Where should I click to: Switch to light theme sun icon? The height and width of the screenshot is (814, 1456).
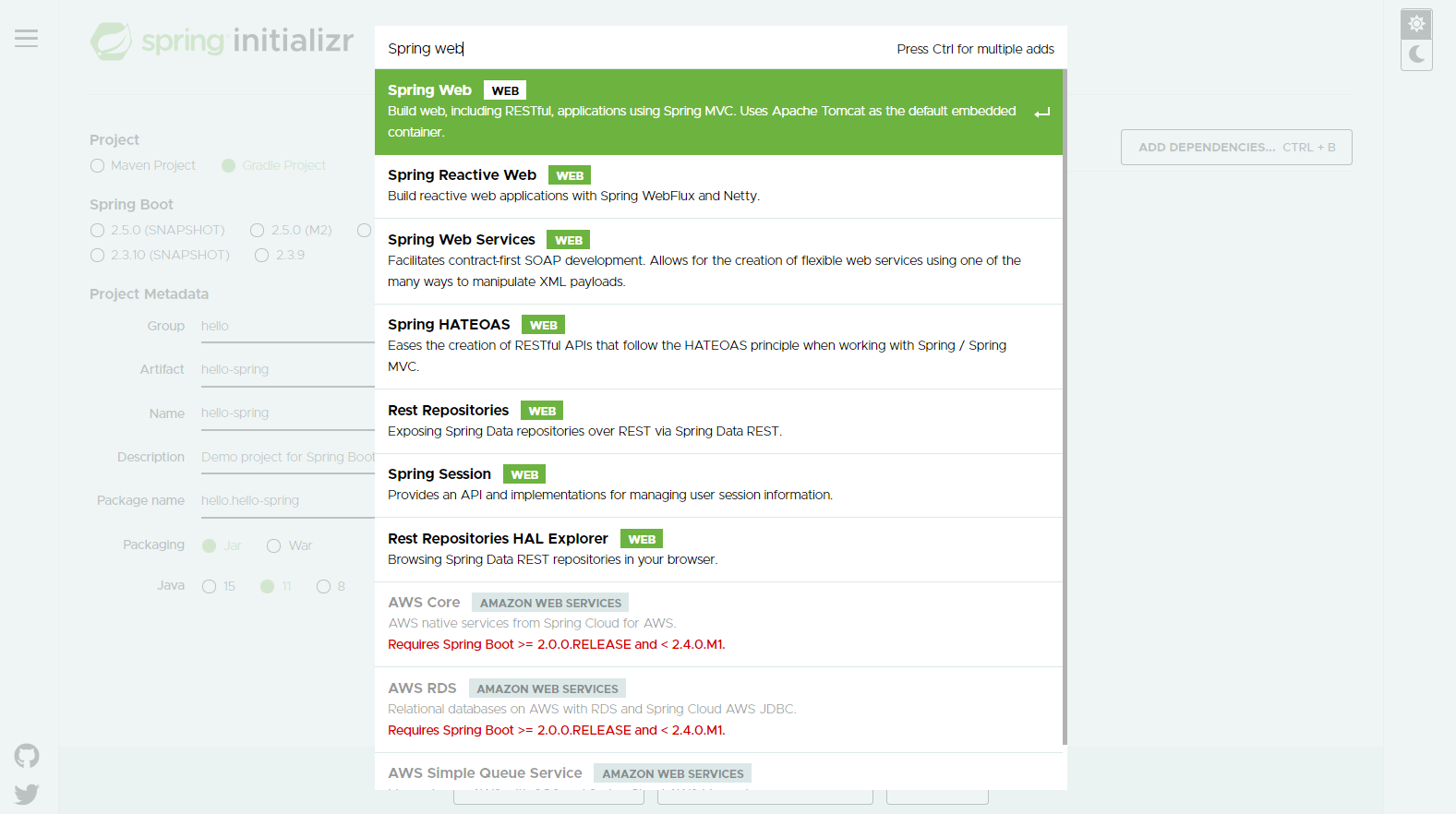(1416, 24)
